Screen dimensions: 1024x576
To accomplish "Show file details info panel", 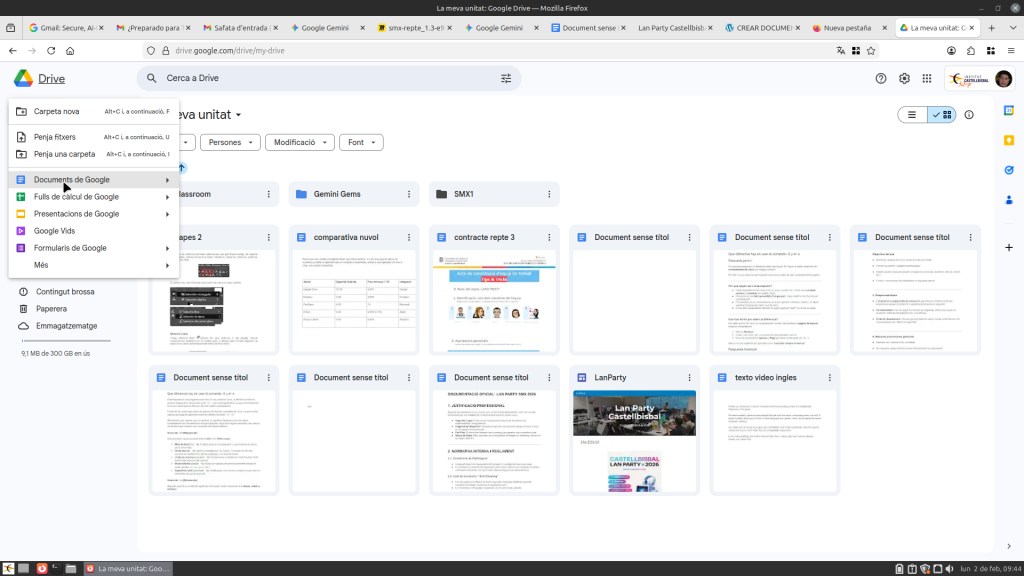I will pyautogui.click(x=969, y=115).
